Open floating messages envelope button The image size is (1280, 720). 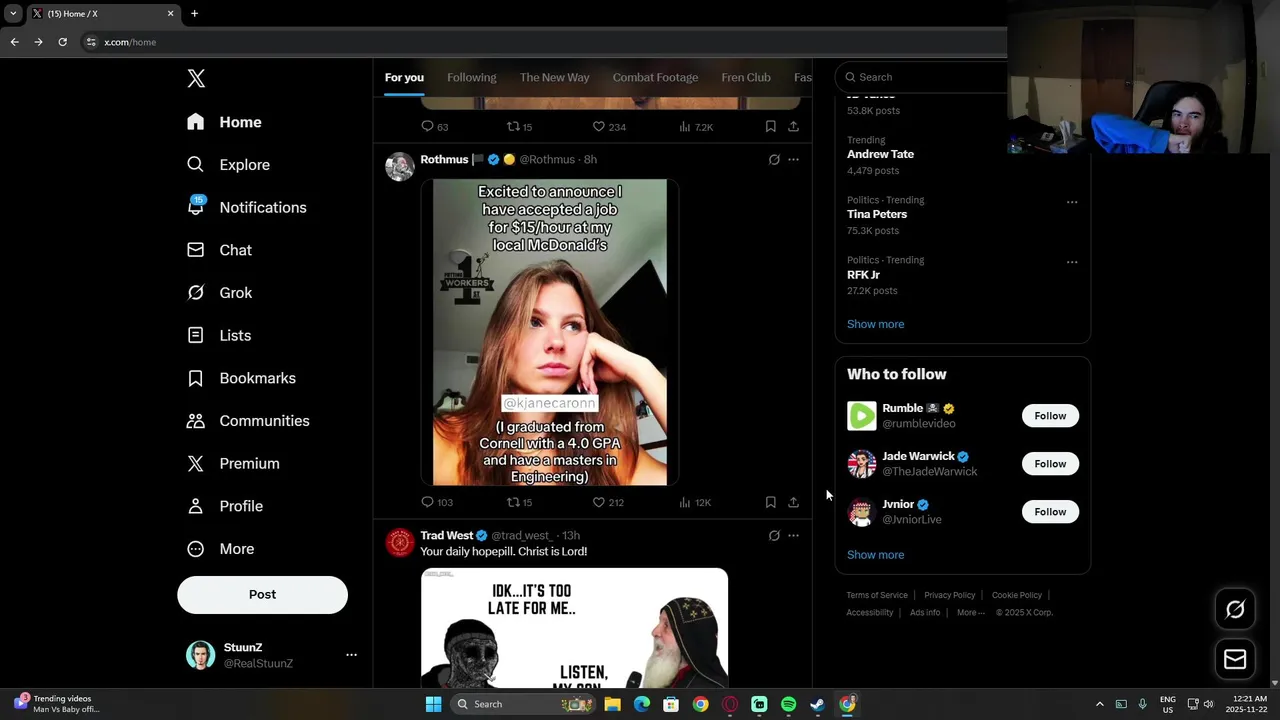[1235, 659]
